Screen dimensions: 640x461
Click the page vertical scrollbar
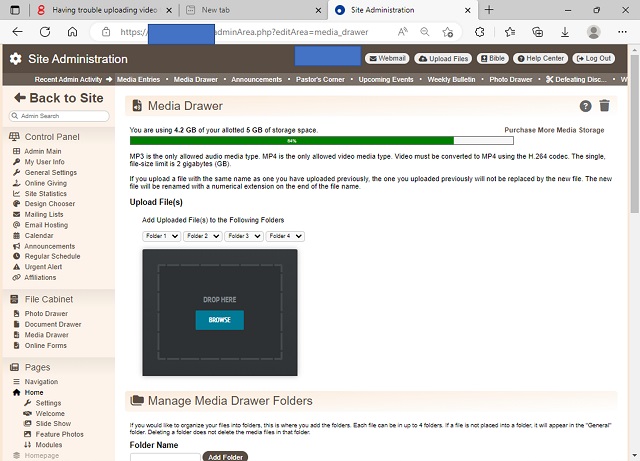(634, 134)
